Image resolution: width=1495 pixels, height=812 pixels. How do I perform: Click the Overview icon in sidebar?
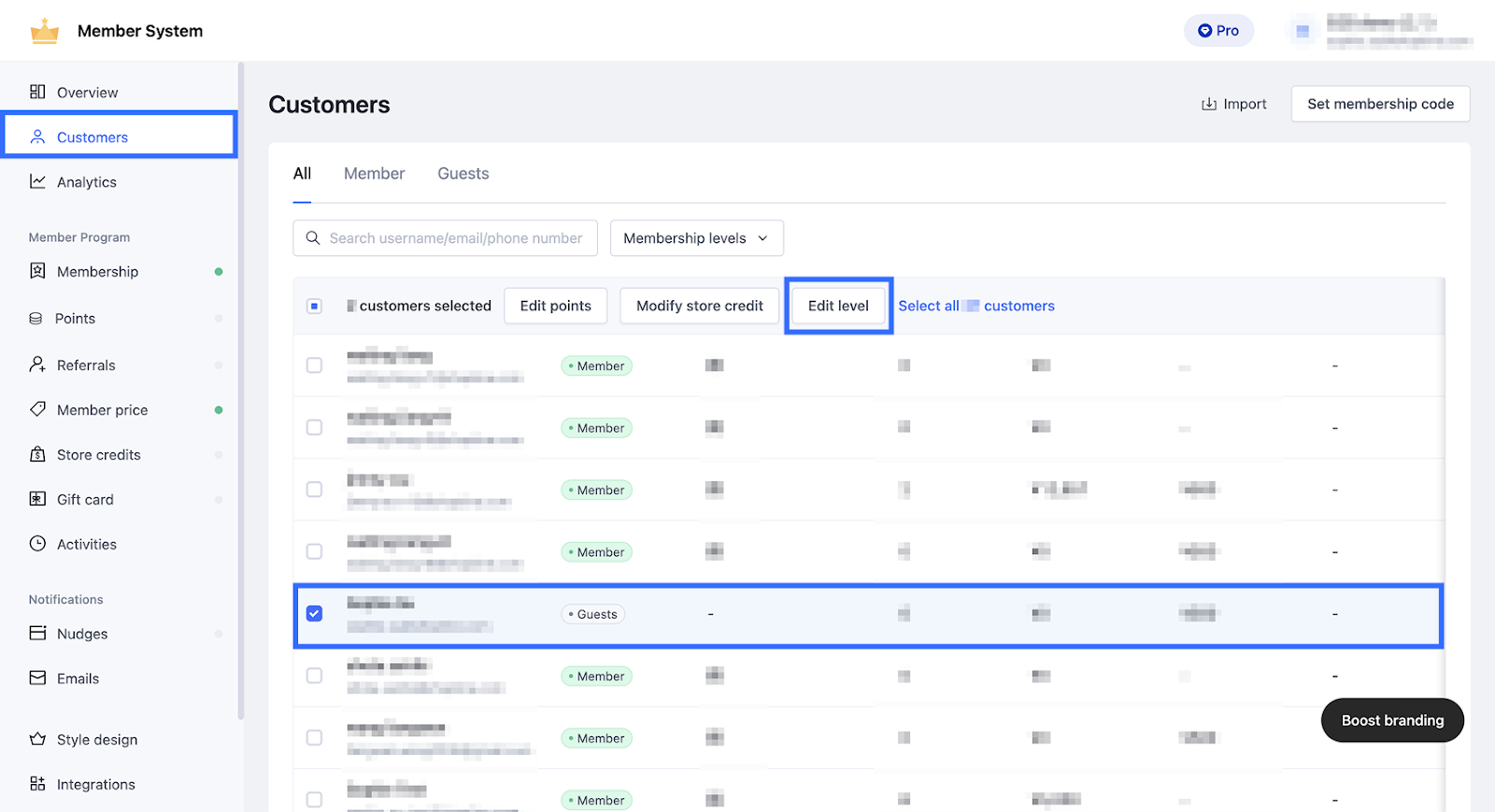click(x=37, y=92)
